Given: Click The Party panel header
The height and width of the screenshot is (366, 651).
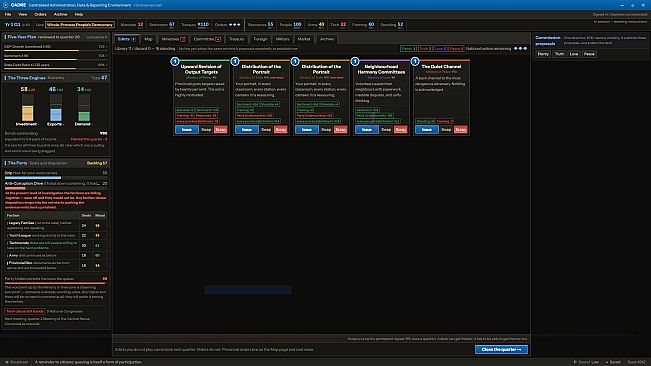Looking at the screenshot, I should click(56, 163).
